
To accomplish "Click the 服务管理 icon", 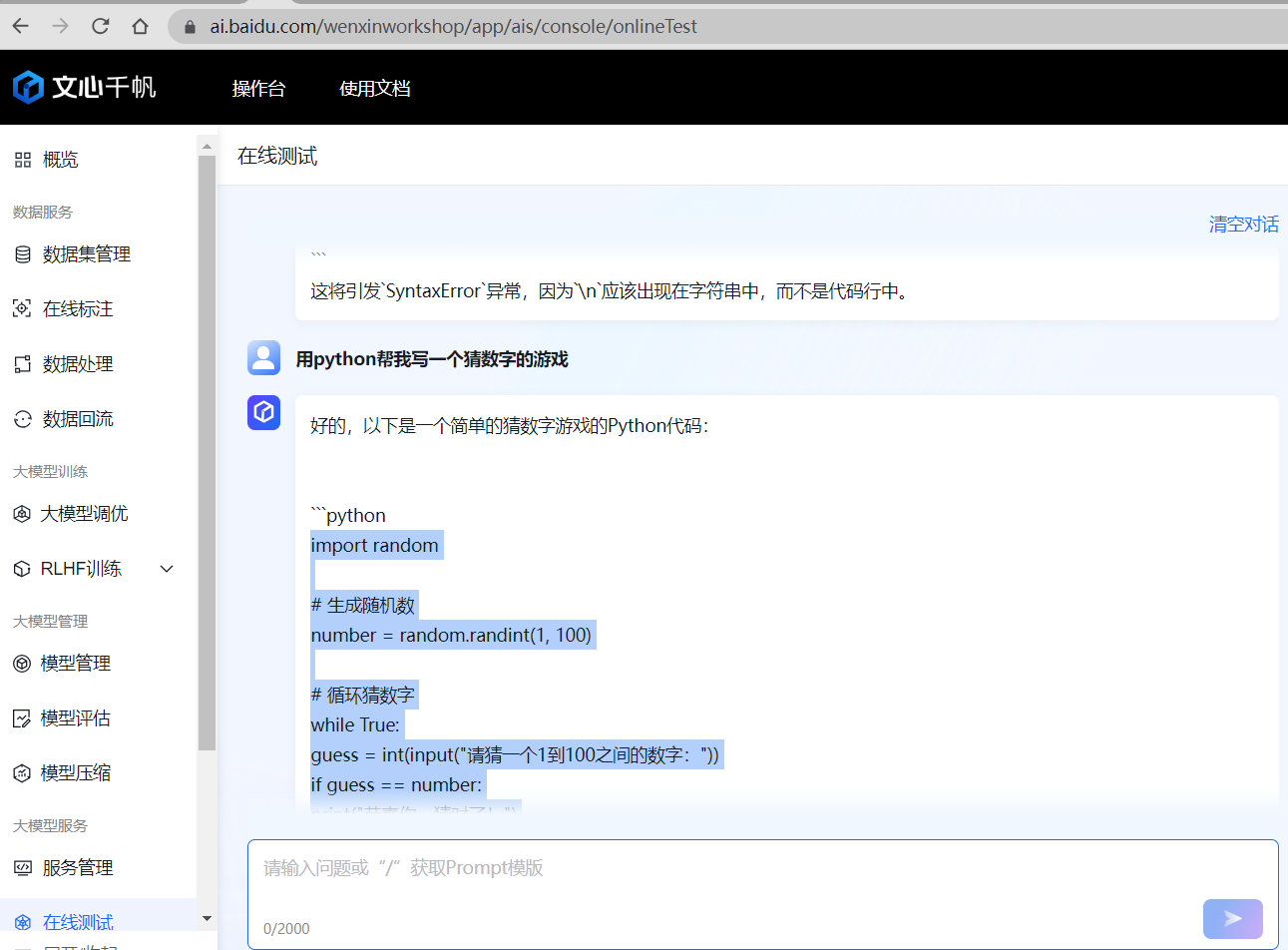I will click(x=23, y=868).
